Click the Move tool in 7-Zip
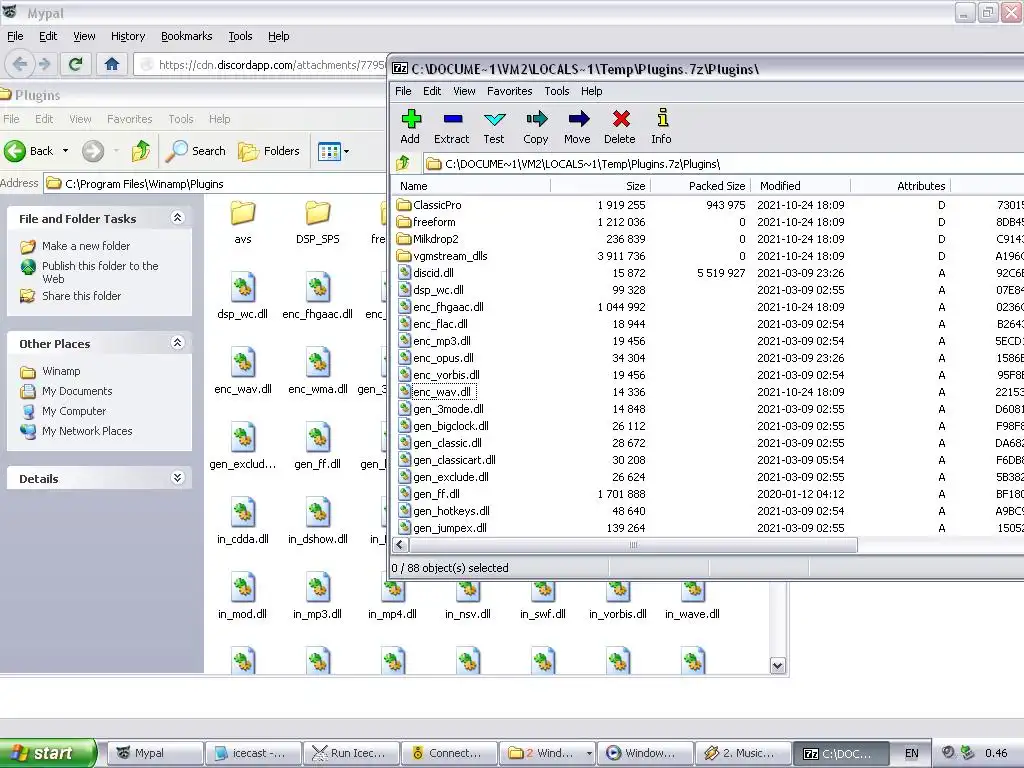 coord(577,127)
